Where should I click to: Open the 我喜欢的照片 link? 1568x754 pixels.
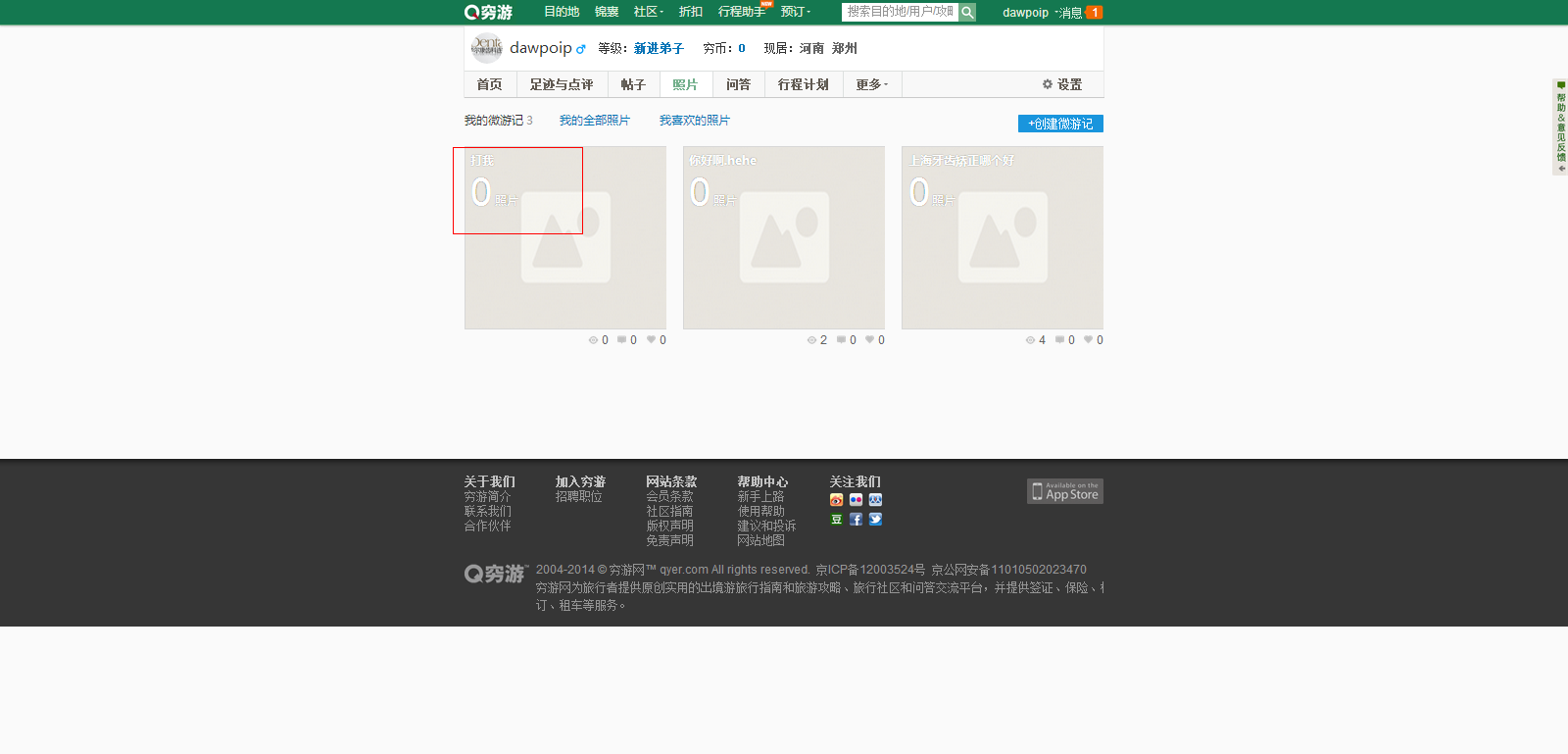tap(694, 121)
